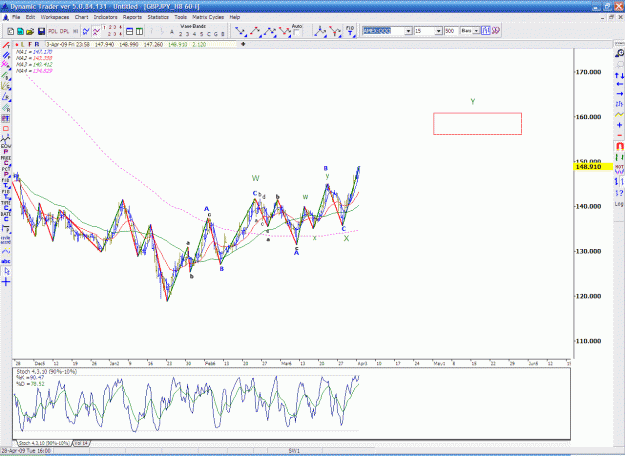
Task: Select the magenta multi-line channel tool
Action: (6, 66)
